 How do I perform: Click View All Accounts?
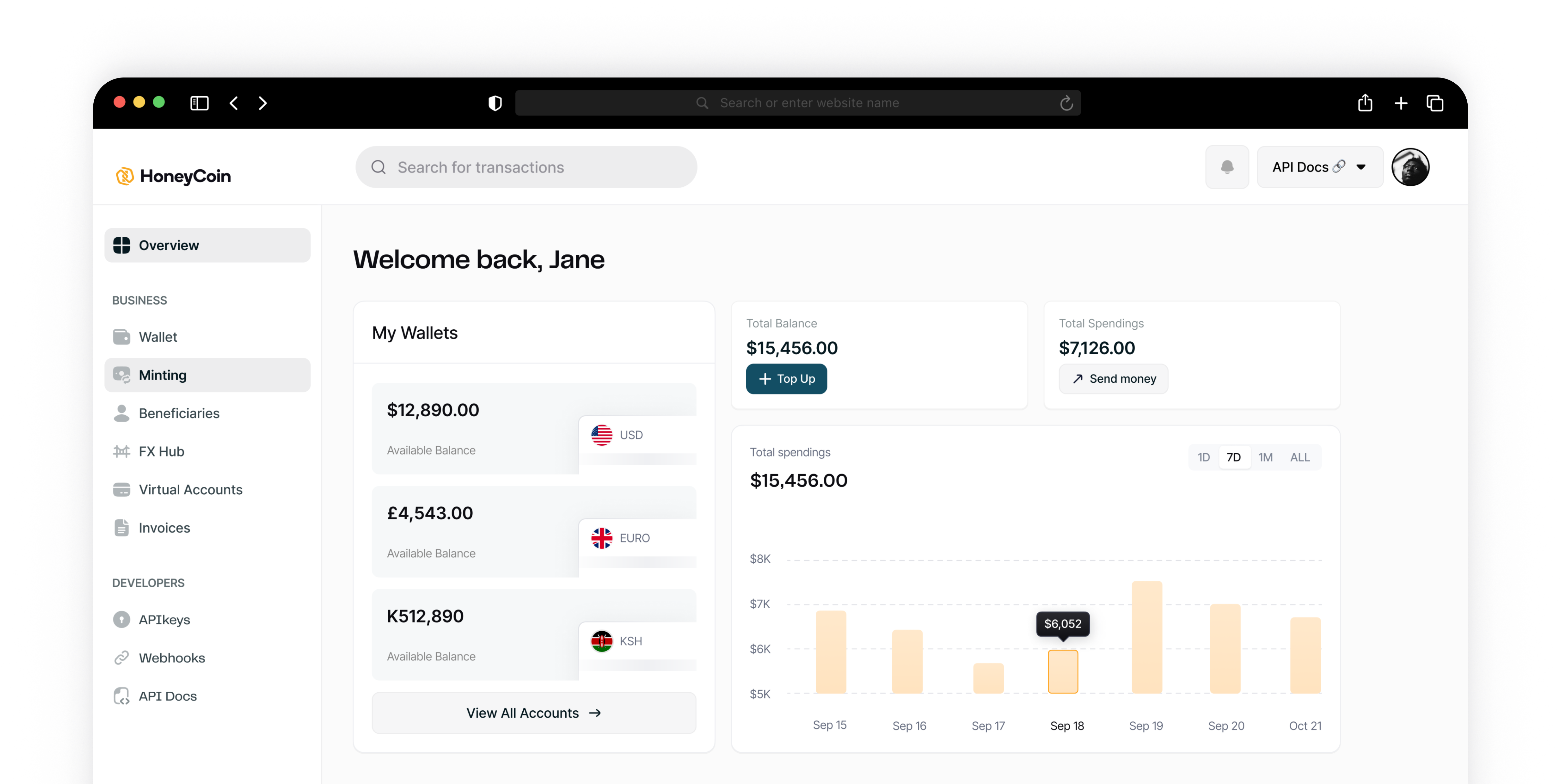(x=534, y=713)
